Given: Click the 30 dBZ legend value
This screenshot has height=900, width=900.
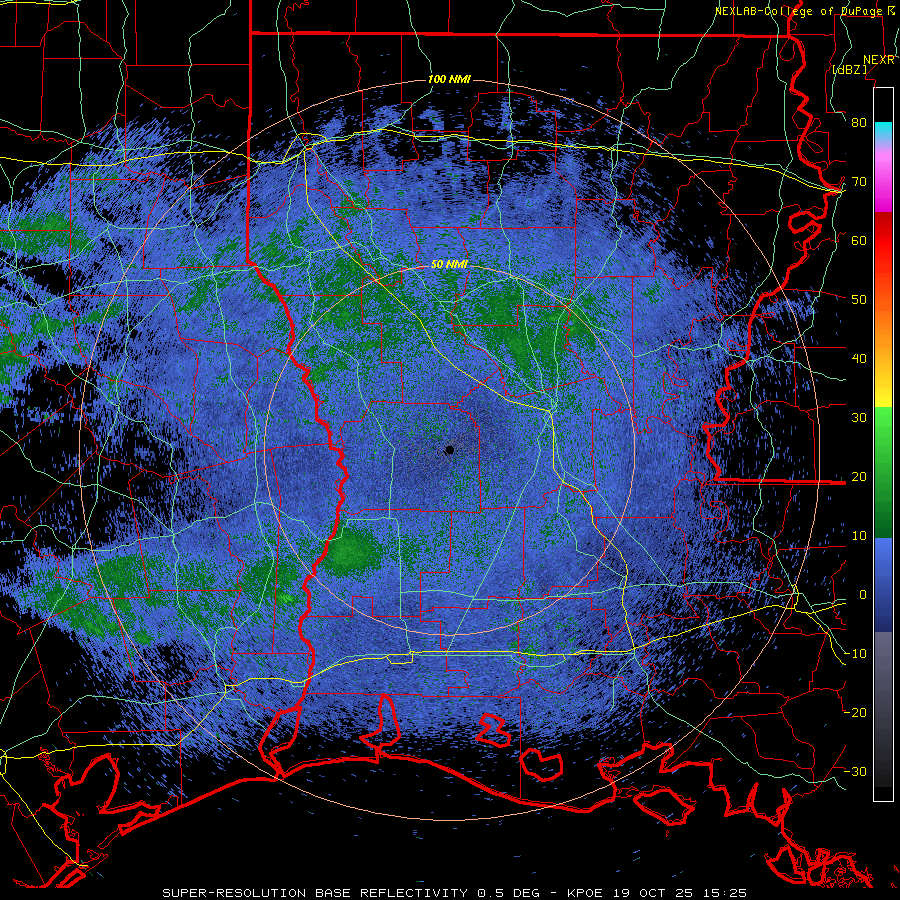Looking at the screenshot, I should tap(859, 418).
